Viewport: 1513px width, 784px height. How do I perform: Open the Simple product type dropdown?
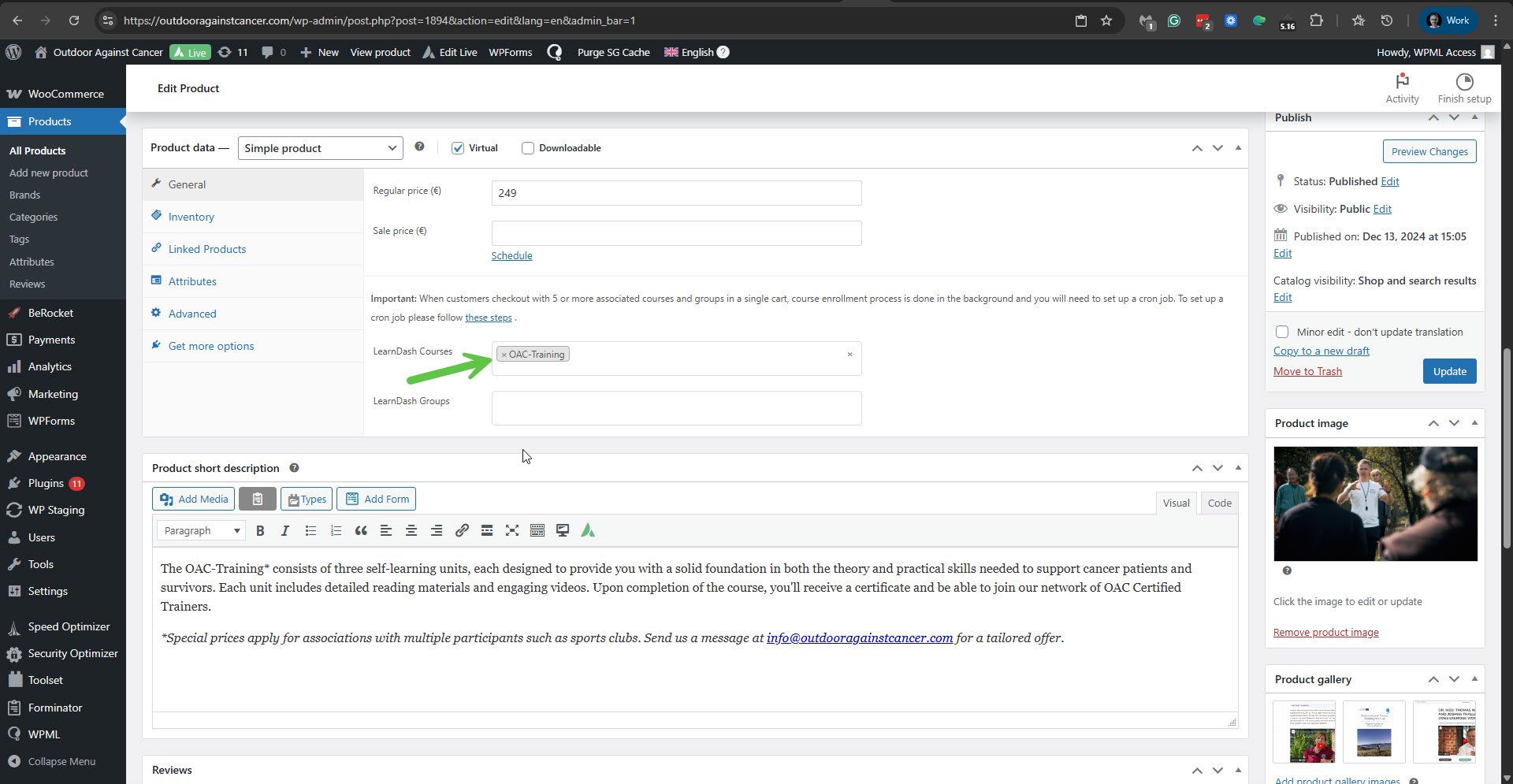320,148
